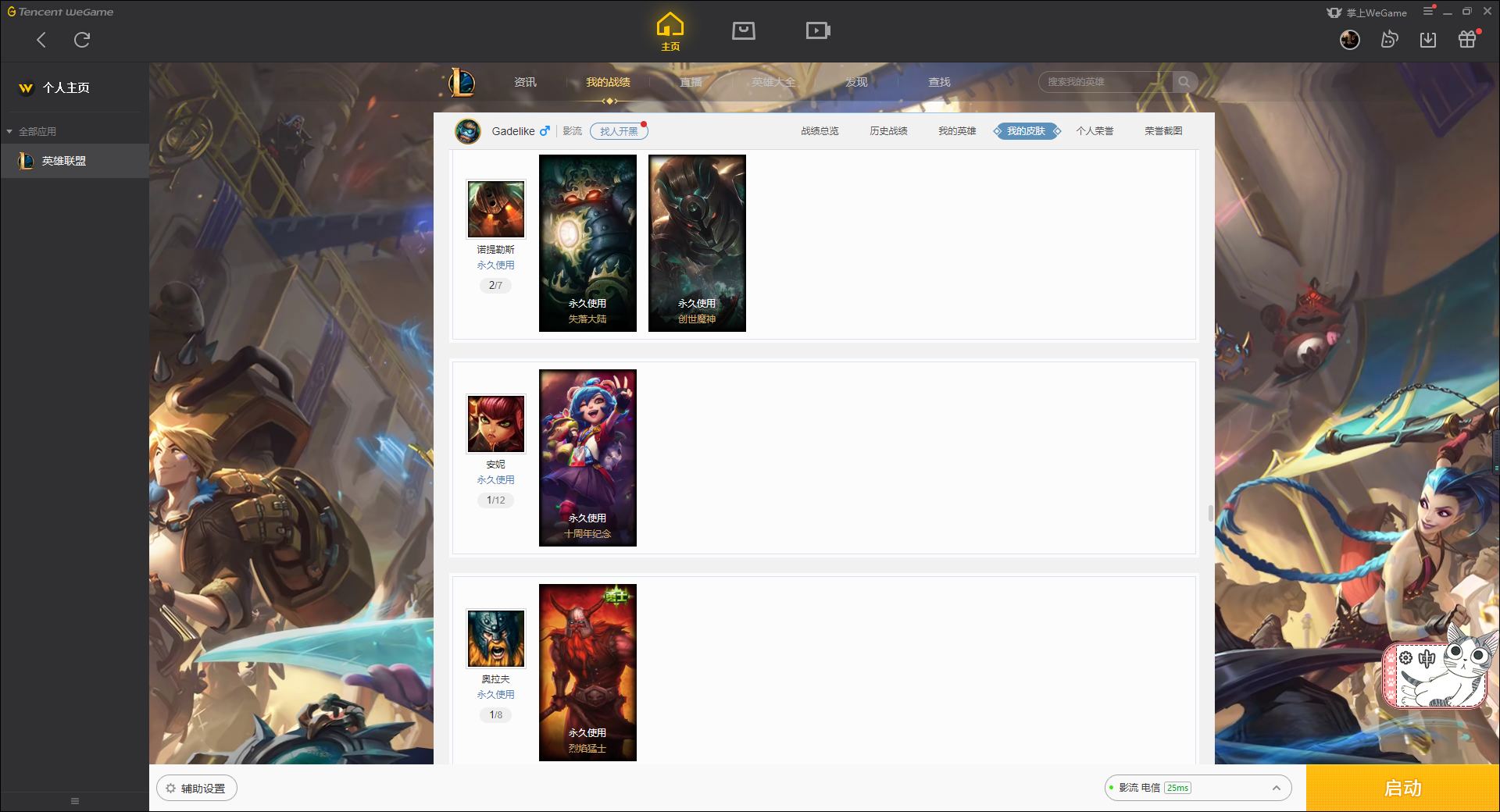This screenshot has width=1500, height=812.
Task: Click the skin list scrollbar thumb
Action: pyautogui.click(x=1211, y=513)
